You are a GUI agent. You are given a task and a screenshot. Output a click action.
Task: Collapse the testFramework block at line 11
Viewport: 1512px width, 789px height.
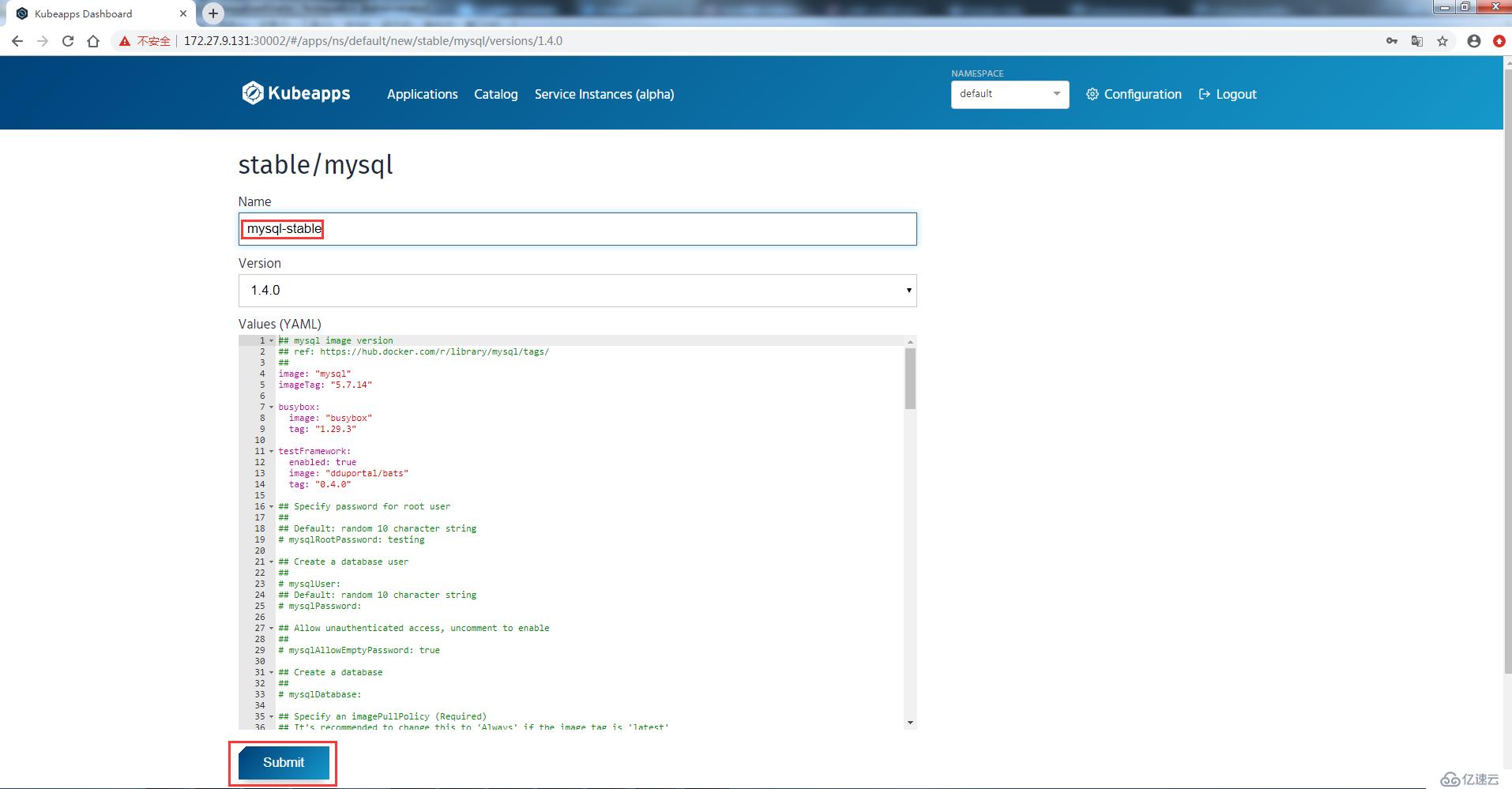[x=272, y=452]
